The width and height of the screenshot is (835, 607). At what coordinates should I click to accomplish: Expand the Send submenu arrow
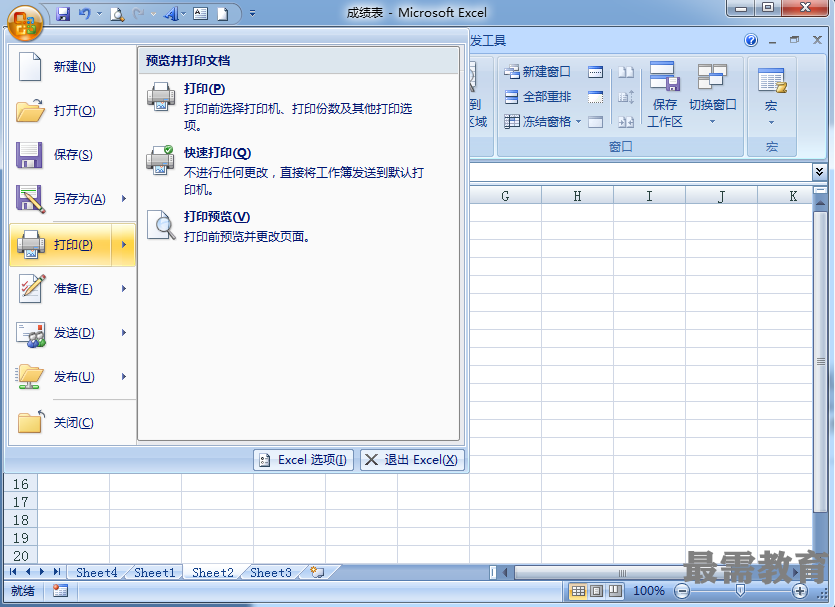tap(124, 333)
